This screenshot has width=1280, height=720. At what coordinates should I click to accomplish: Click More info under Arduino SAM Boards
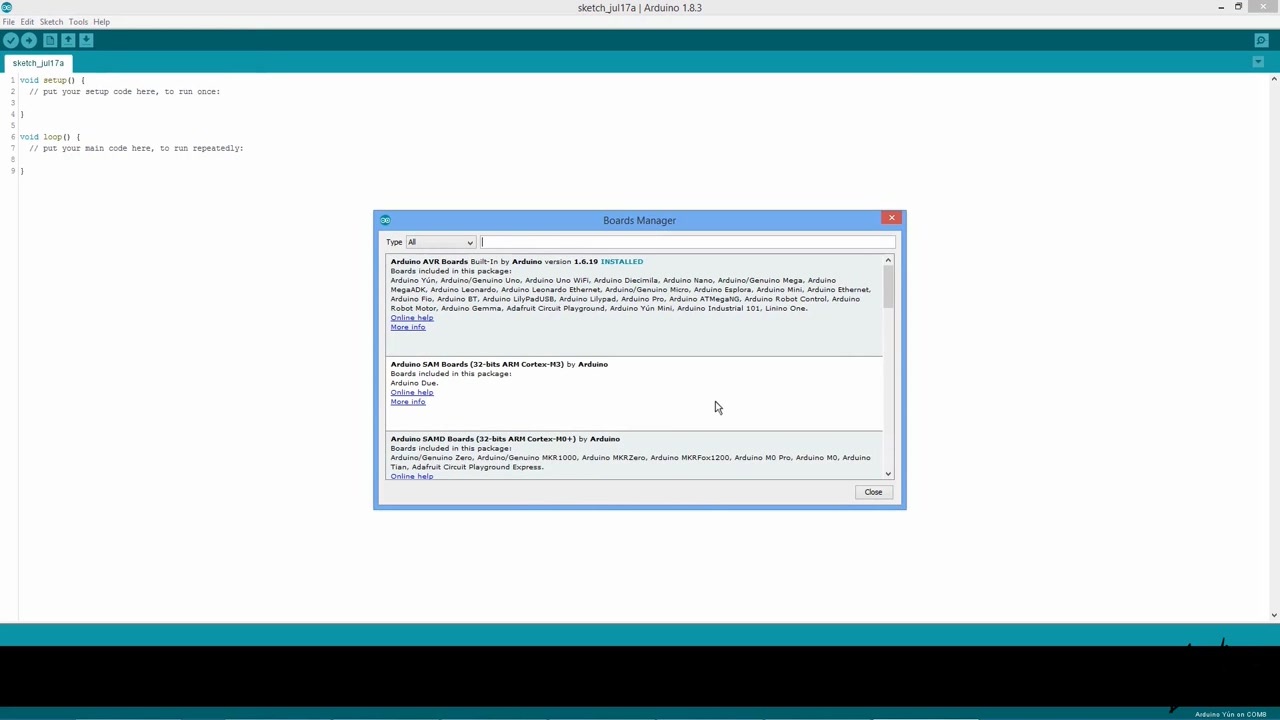pyautogui.click(x=407, y=401)
